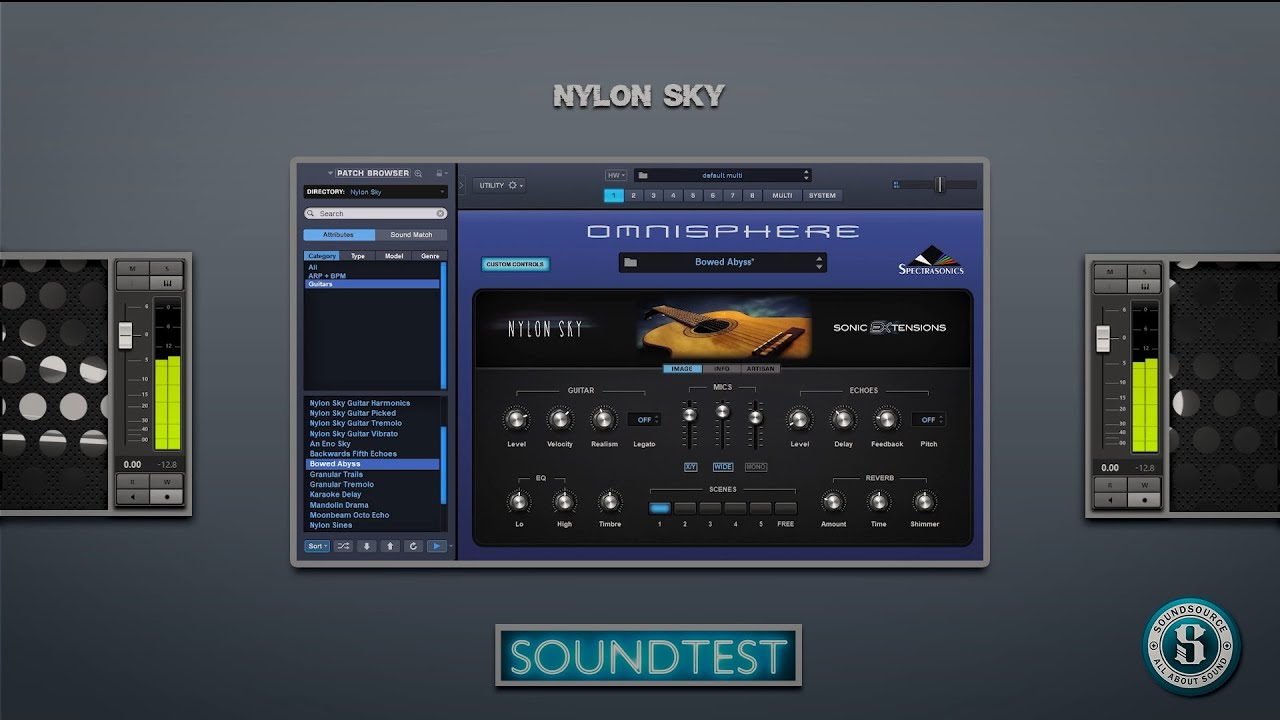Click the EQ Lo knob
Screen dimensions: 1280x720
point(519,501)
